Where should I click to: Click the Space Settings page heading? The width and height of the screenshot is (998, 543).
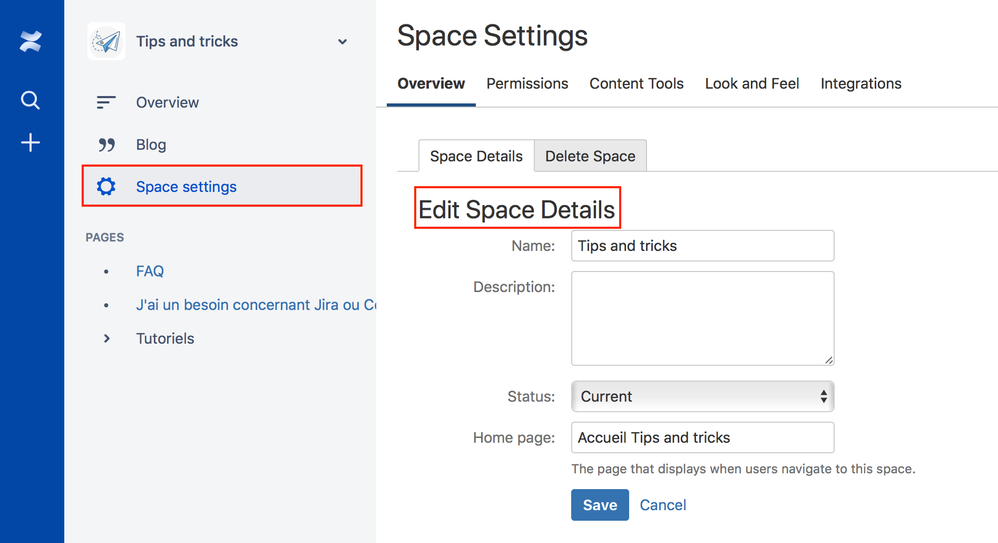click(x=492, y=36)
